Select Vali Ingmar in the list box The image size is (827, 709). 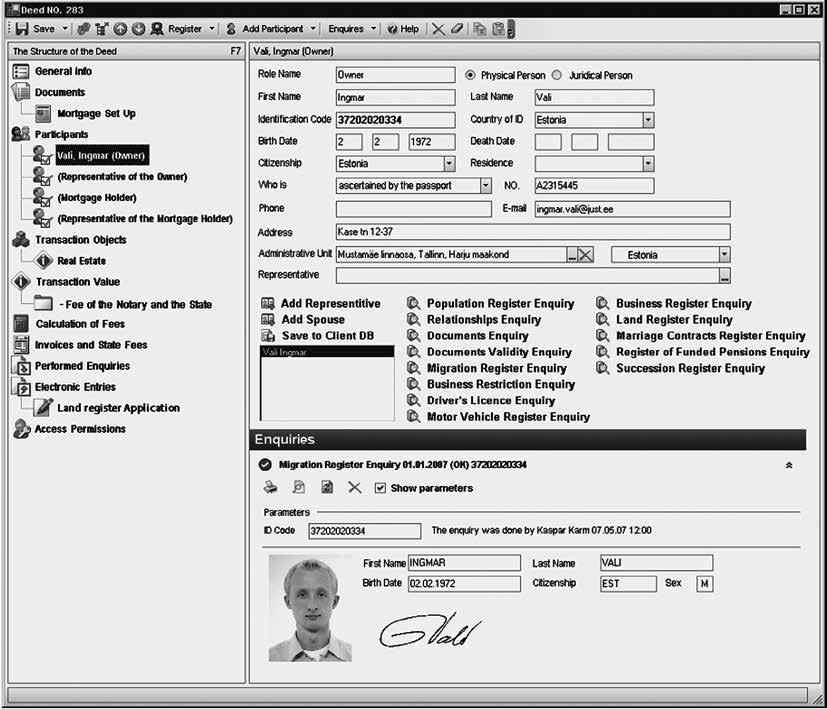click(327, 352)
